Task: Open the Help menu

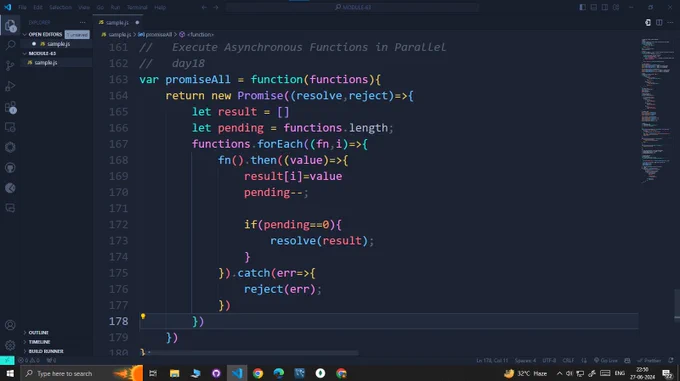Action: point(160,7)
